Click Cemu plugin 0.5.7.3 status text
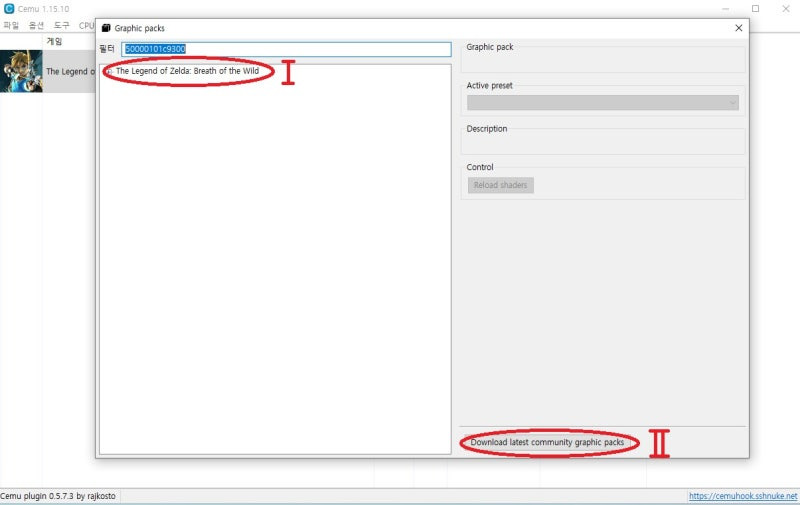The image size is (800, 505). [58, 496]
